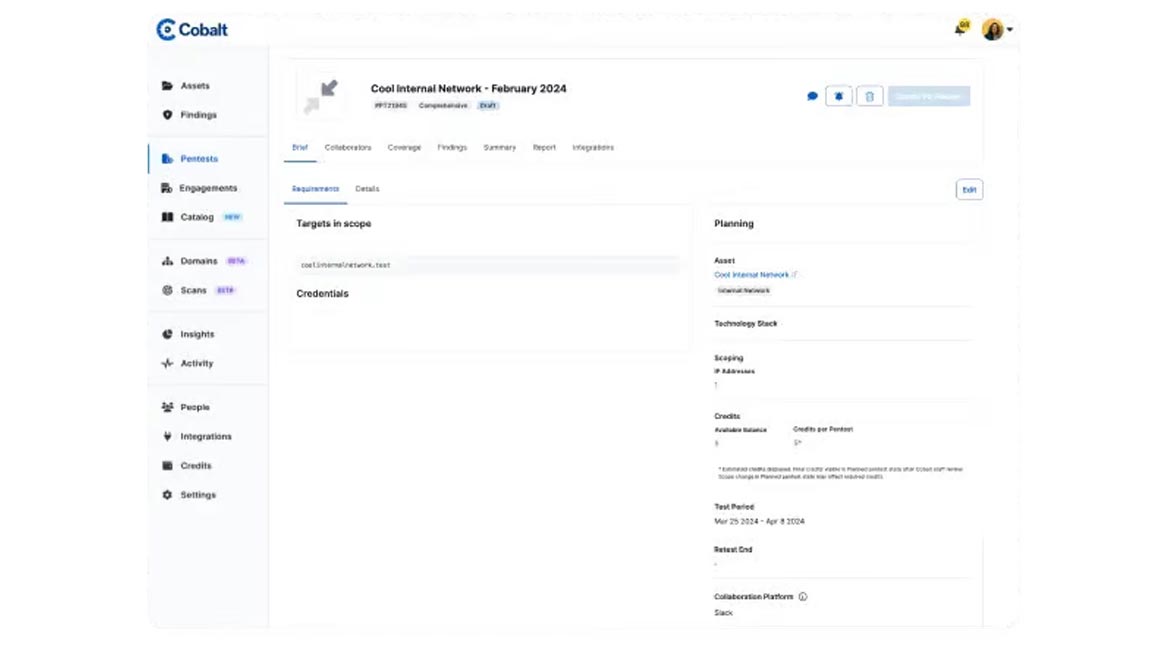Image resolution: width=1170 pixels, height=658 pixels.
Task: Go to the Report tab
Action: point(544,148)
